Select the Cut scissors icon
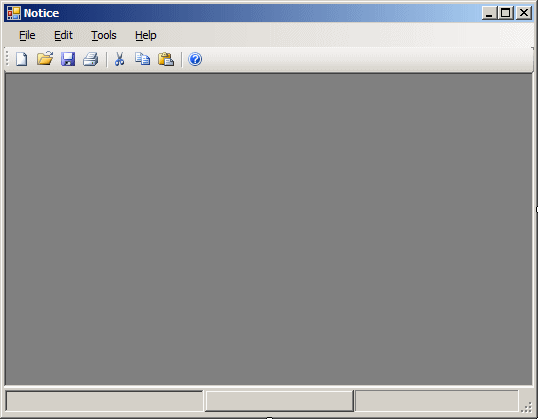 119,59
